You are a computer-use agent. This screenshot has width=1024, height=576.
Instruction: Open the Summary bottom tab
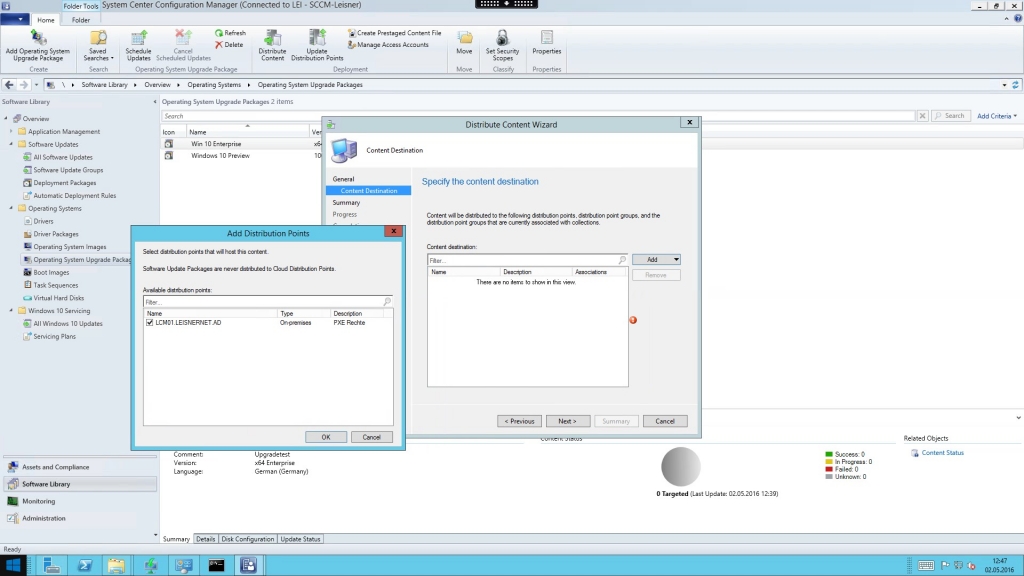click(176, 539)
